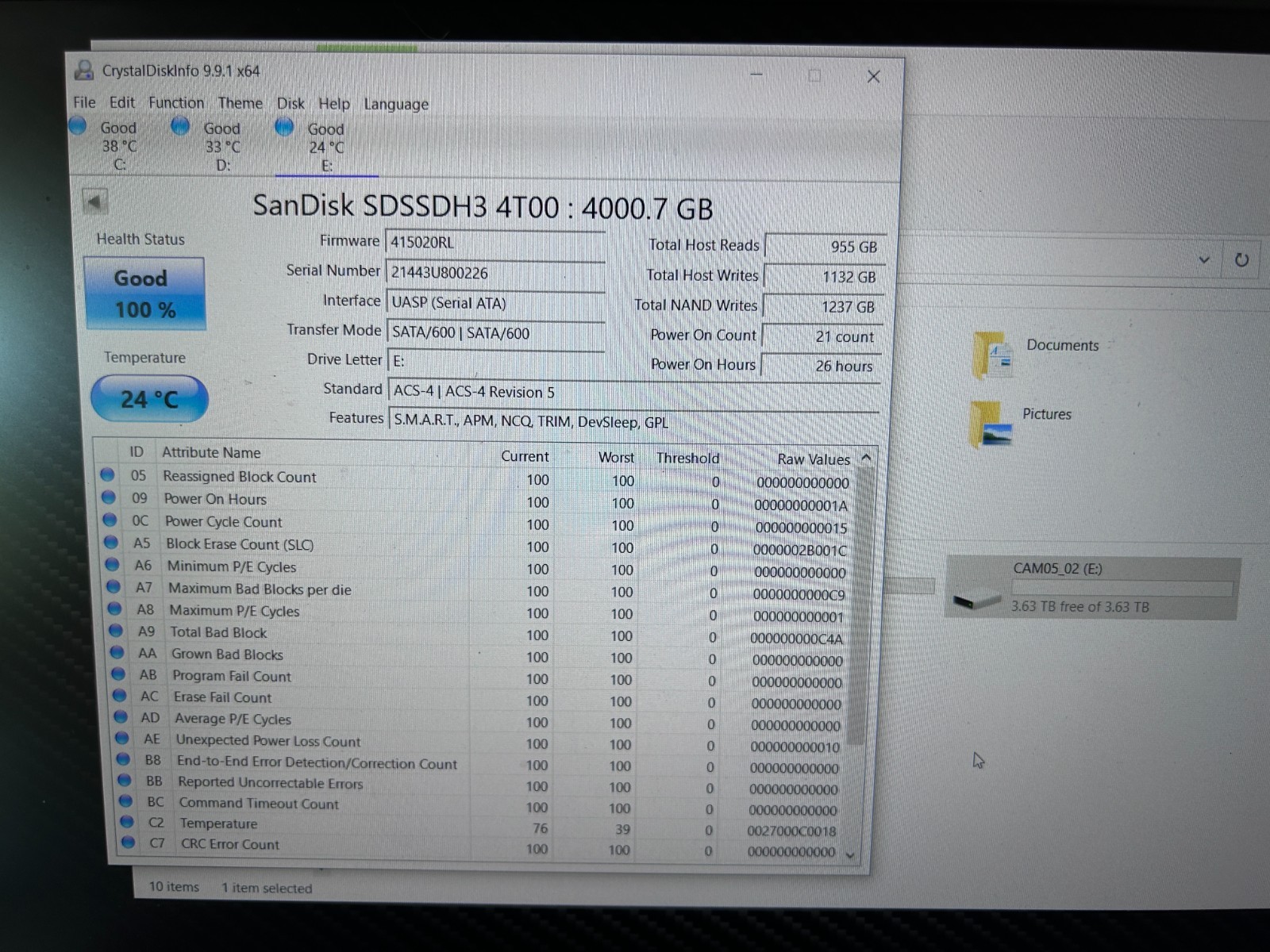
Task: Click status dot for Command Timeout Count
Action: tap(125, 801)
